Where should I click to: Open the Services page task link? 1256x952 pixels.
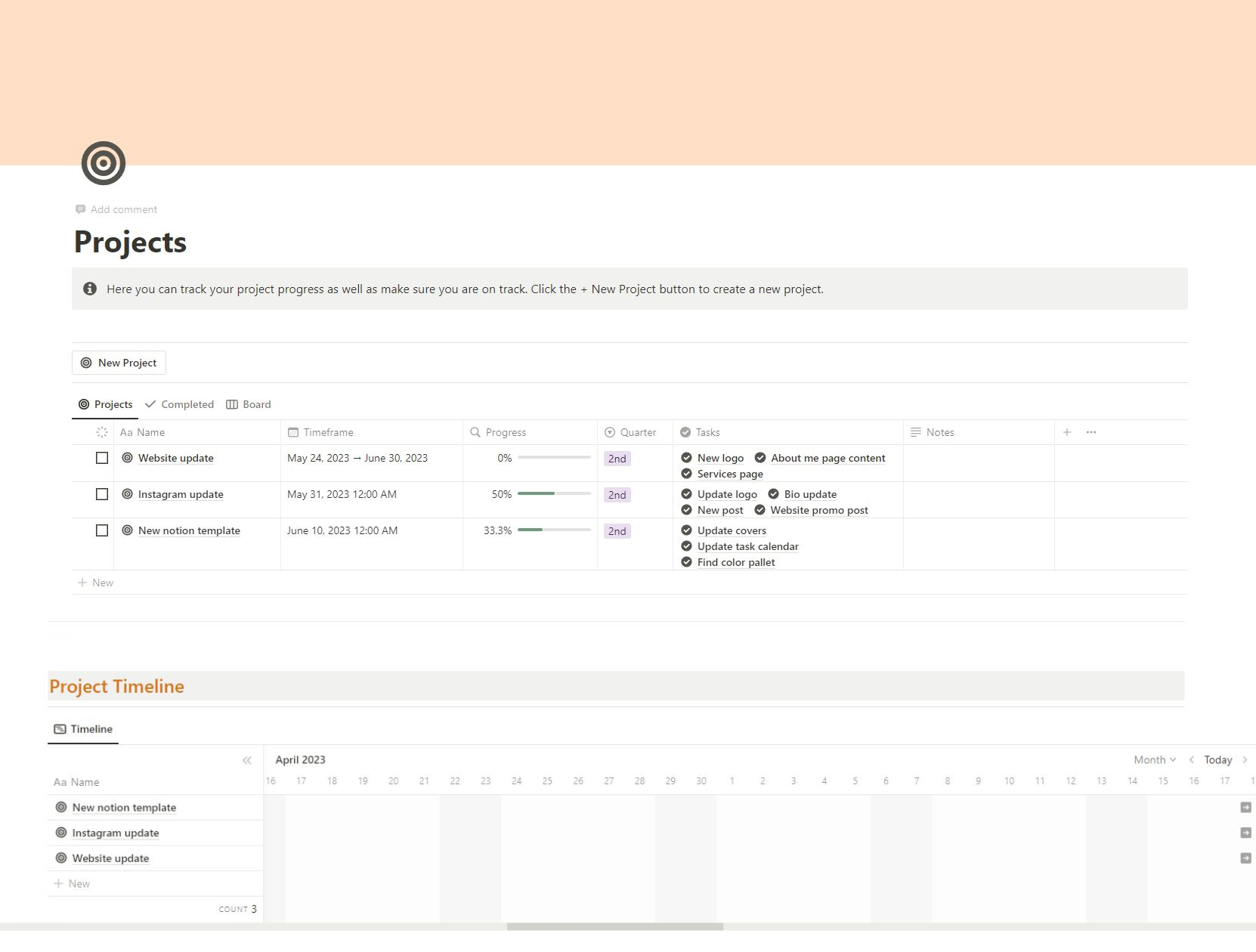click(x=730, y=474)
